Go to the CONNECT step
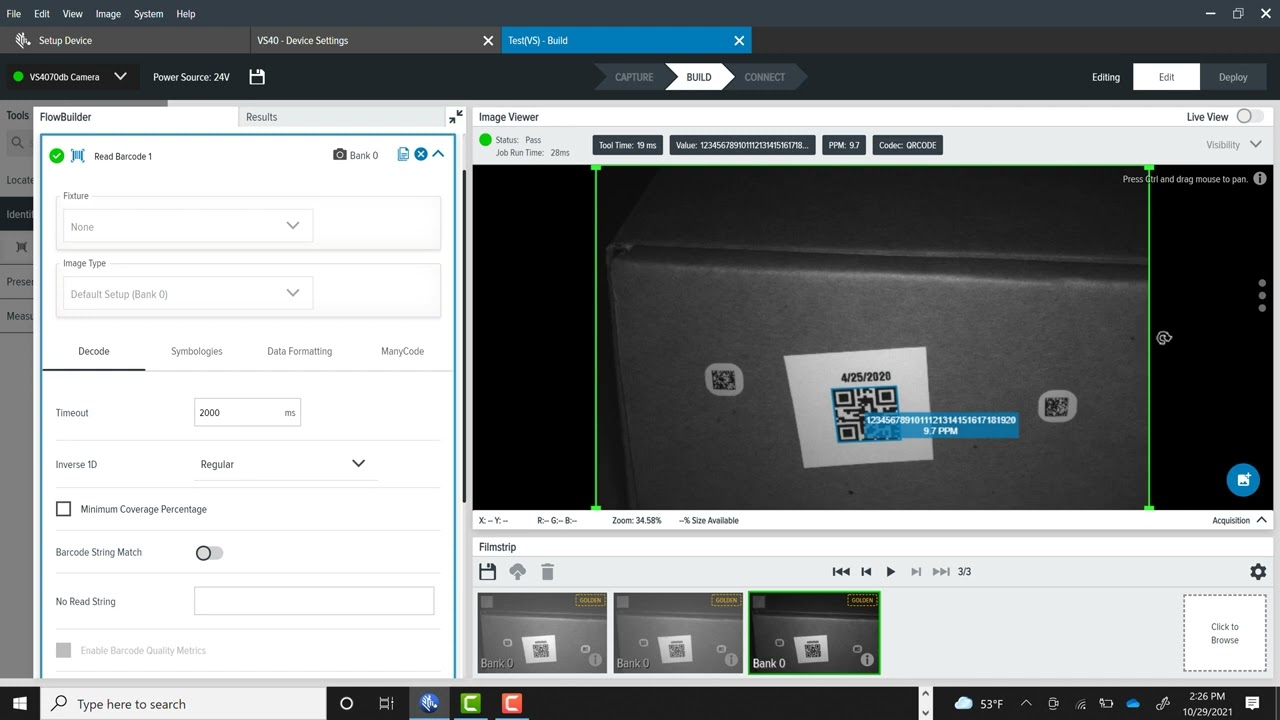Image resolution: width=1280 pixels, height=720 pixels. click(765, 77)
